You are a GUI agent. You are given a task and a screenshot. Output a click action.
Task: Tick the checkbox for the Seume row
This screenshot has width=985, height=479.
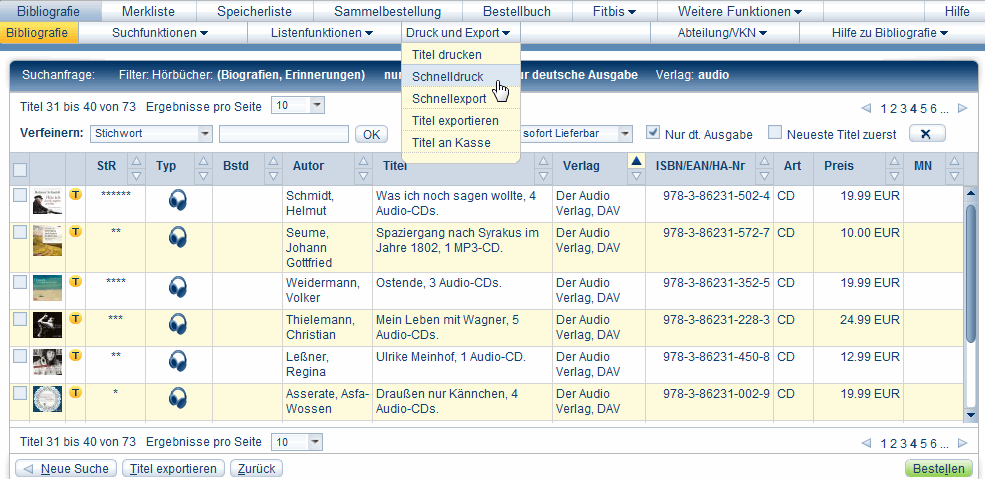tap(20, 232)
